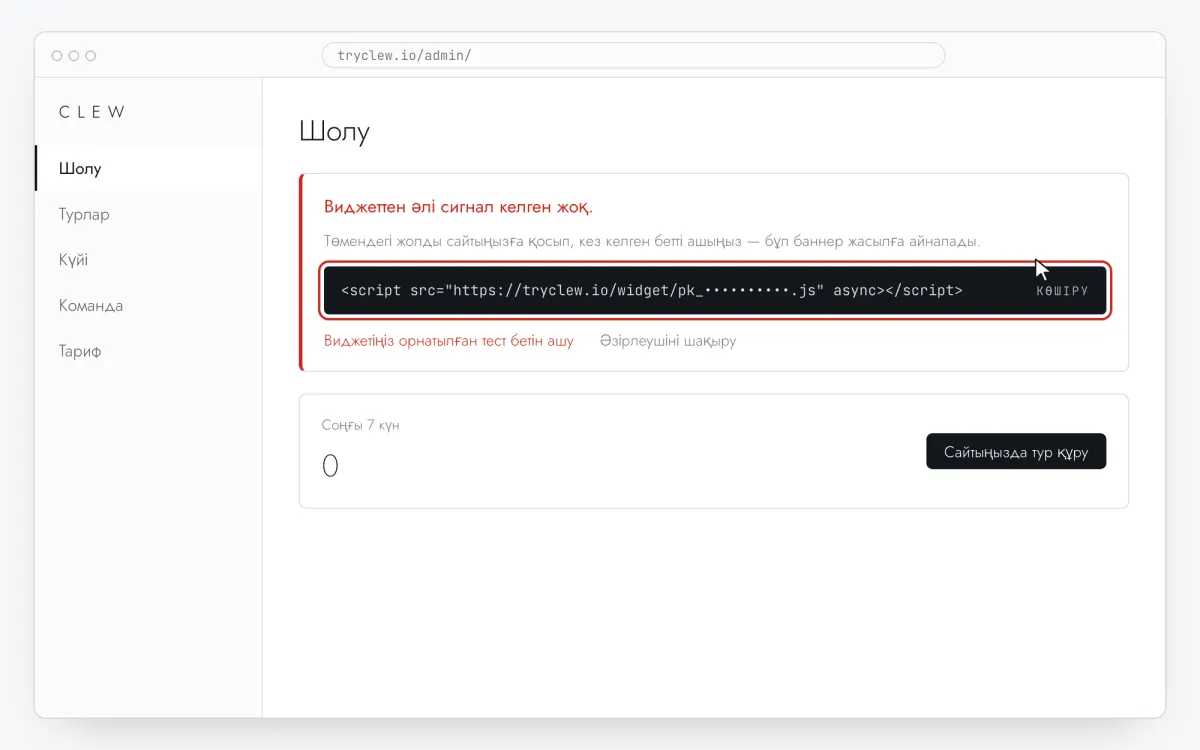Click the Шолу page heading
The height and width of the screenshot is (750, 1200).
click(x=334, y=132)
